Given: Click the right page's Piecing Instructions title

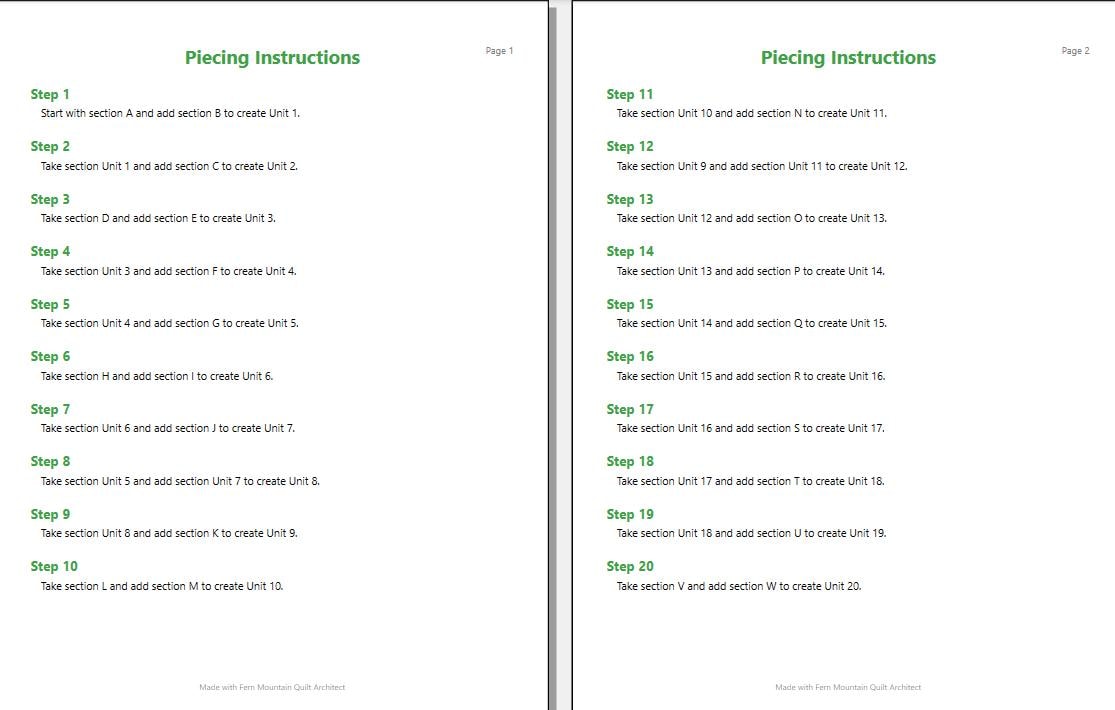Looking at the screenshot, I should (848, 58).
